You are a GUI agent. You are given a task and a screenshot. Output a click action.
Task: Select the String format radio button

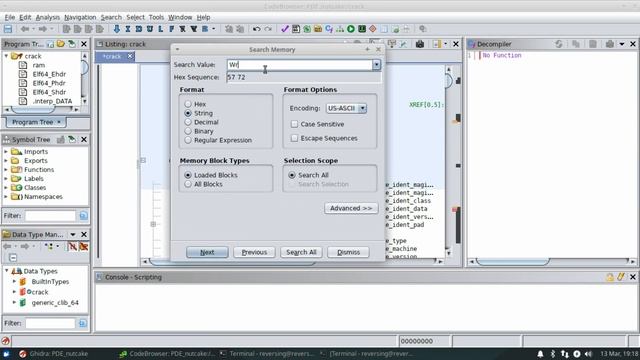(188, 113)
